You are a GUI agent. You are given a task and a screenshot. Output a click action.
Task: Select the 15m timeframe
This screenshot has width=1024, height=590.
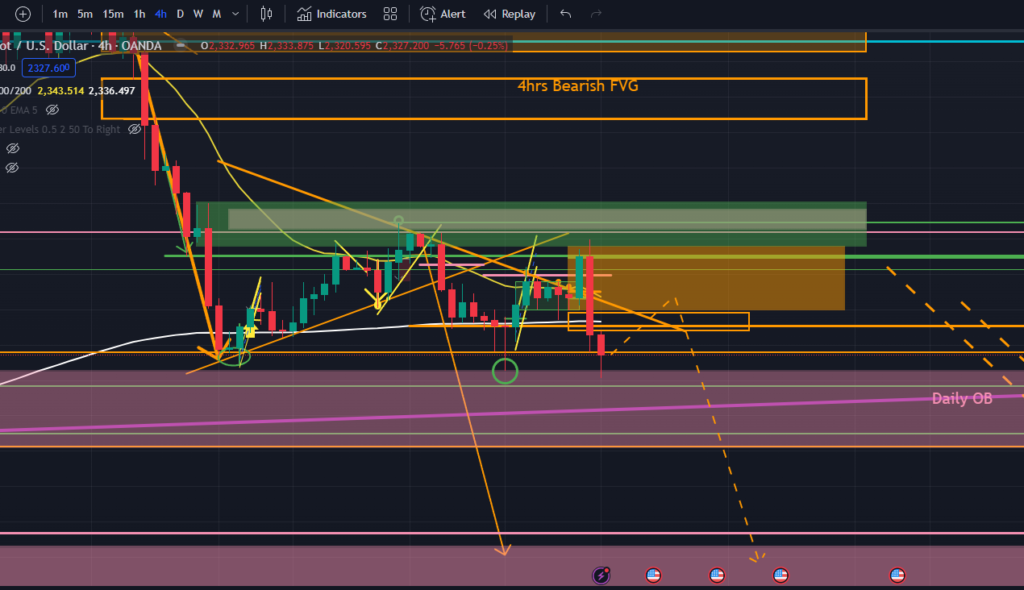[113, 14]
